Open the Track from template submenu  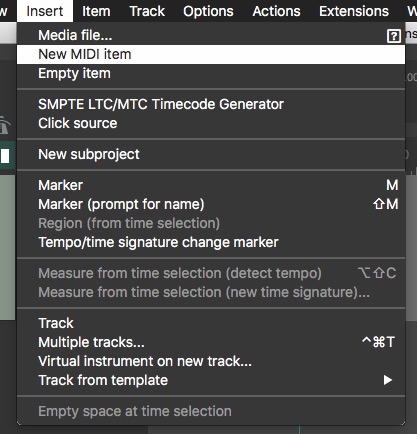point(211,380)
